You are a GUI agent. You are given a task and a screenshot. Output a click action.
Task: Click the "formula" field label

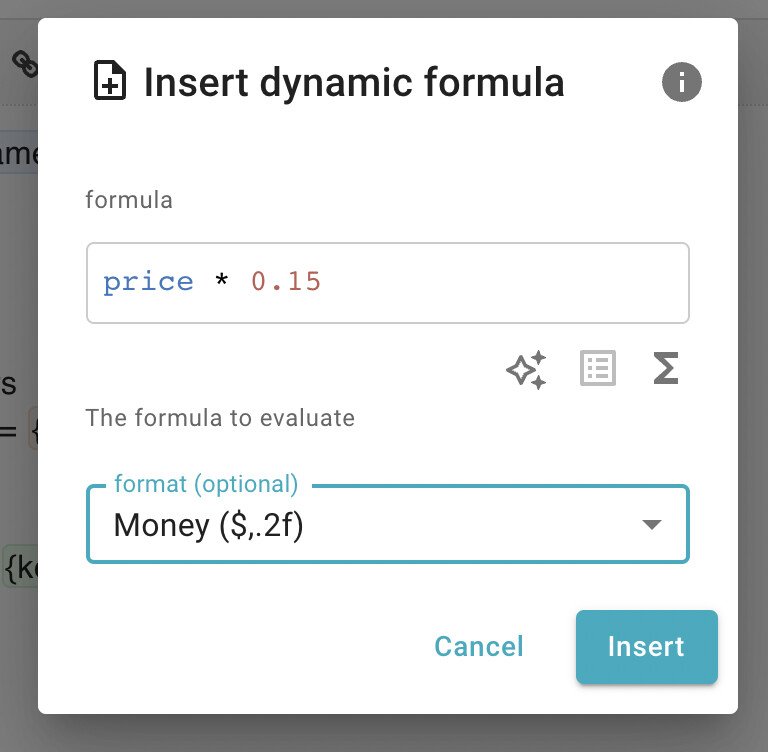coord(129,200)
